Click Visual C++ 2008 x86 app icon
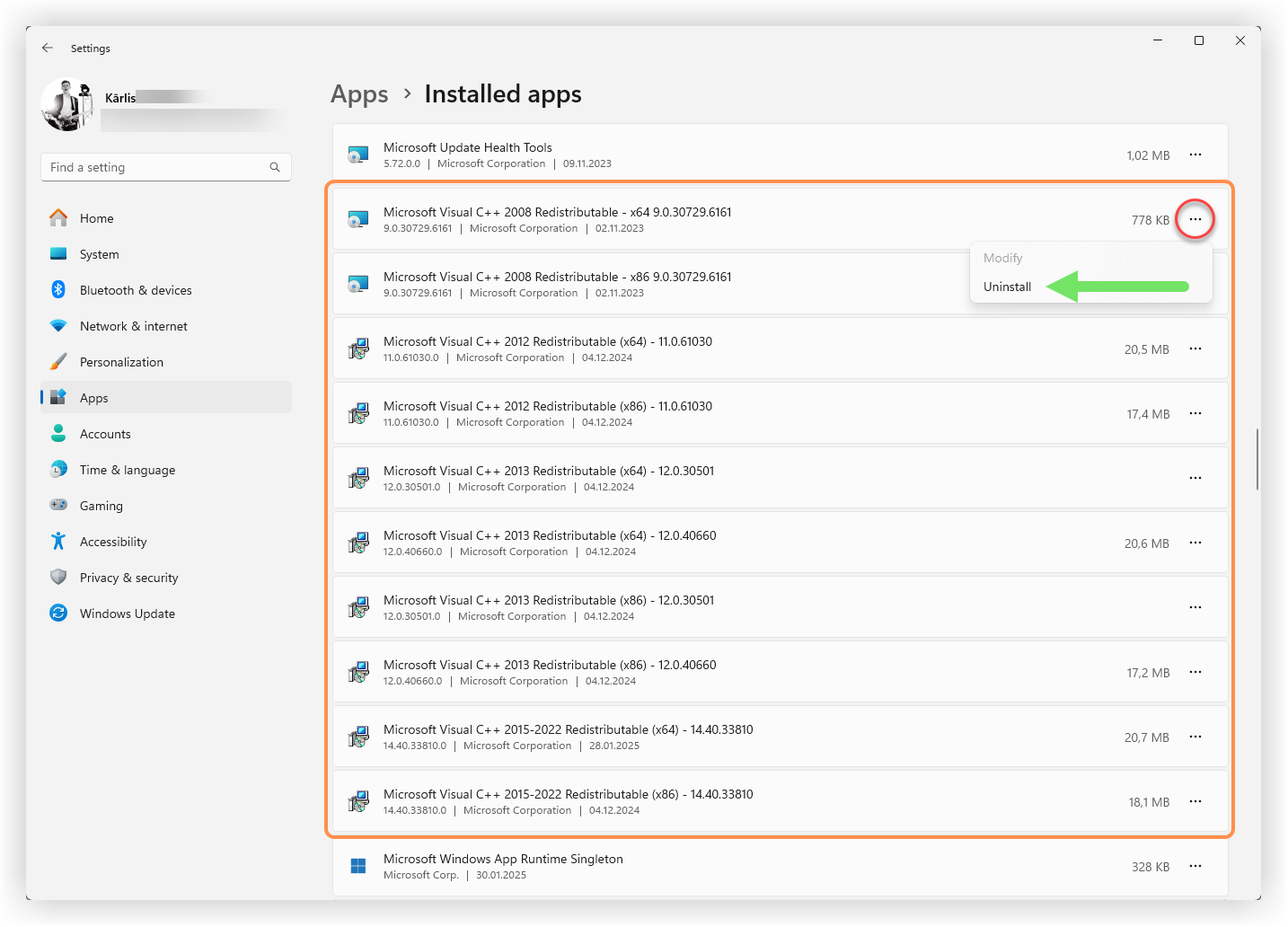The width and height of the screenshot is (1288, 927). click(x=358, y=284)
